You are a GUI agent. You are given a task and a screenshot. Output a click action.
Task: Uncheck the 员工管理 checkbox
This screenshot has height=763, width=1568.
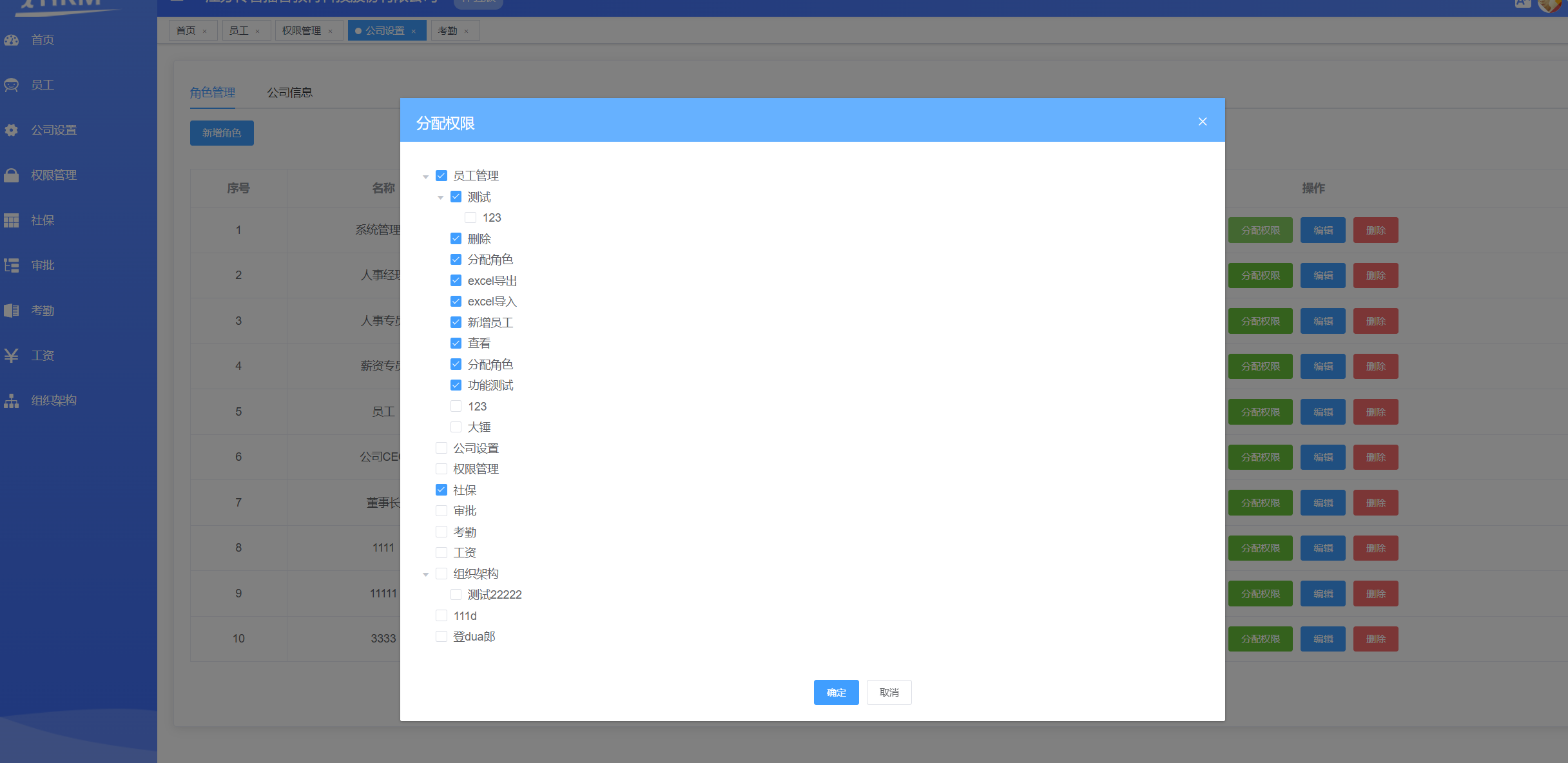tap(441, 176)
